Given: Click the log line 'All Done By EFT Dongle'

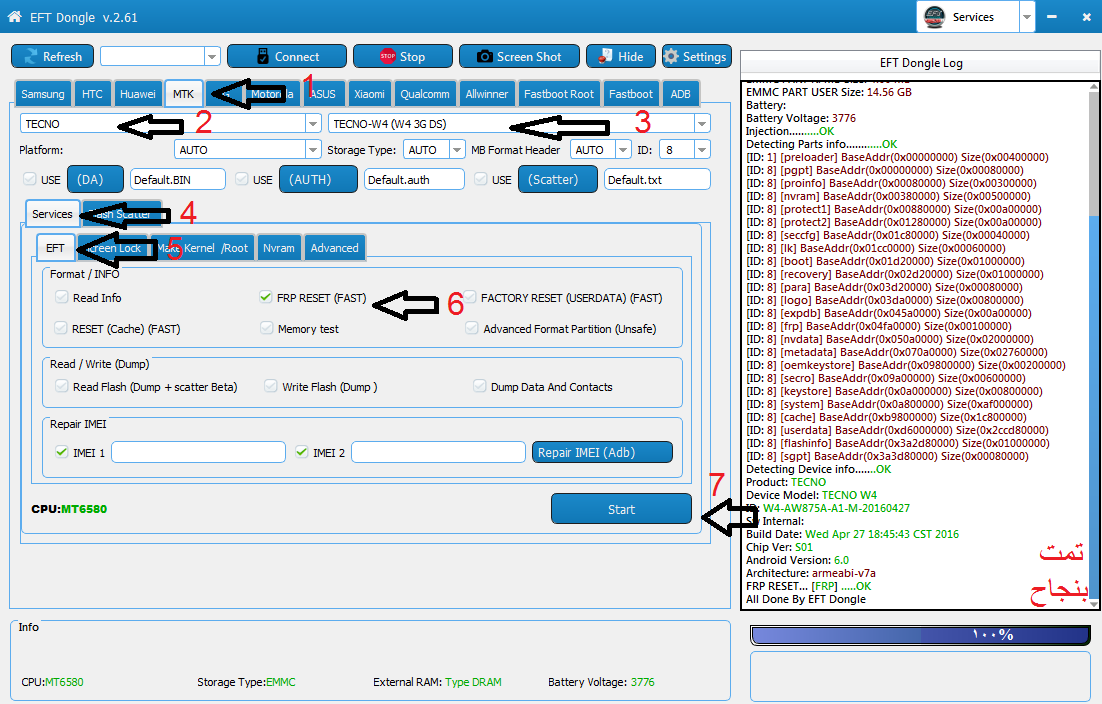Looking at the screenshot, I should pos(806,599).
